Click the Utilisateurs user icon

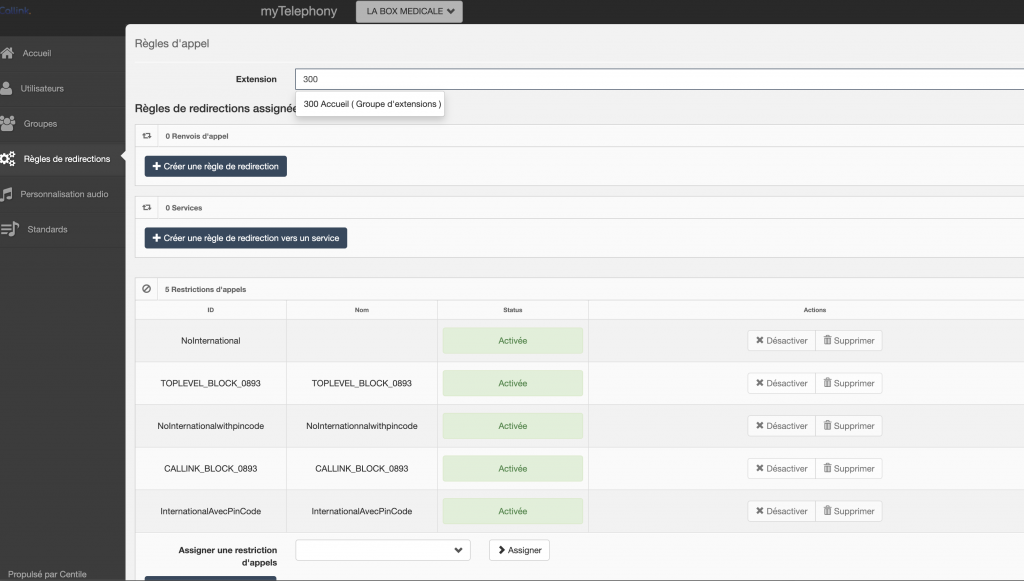pos(8,88)
